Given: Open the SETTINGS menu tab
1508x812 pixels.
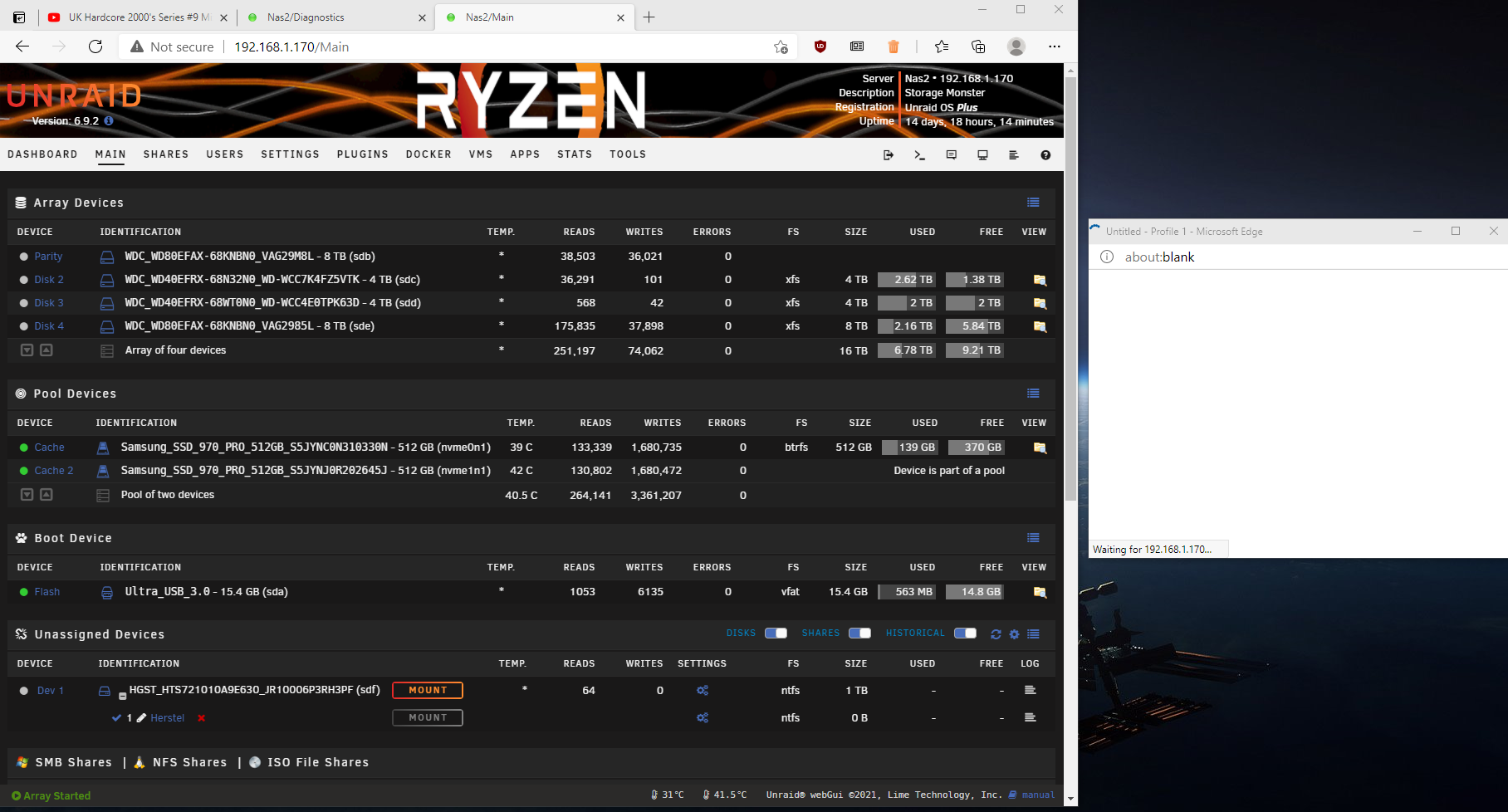Looking at the screenshot, I should click(290, 154).
